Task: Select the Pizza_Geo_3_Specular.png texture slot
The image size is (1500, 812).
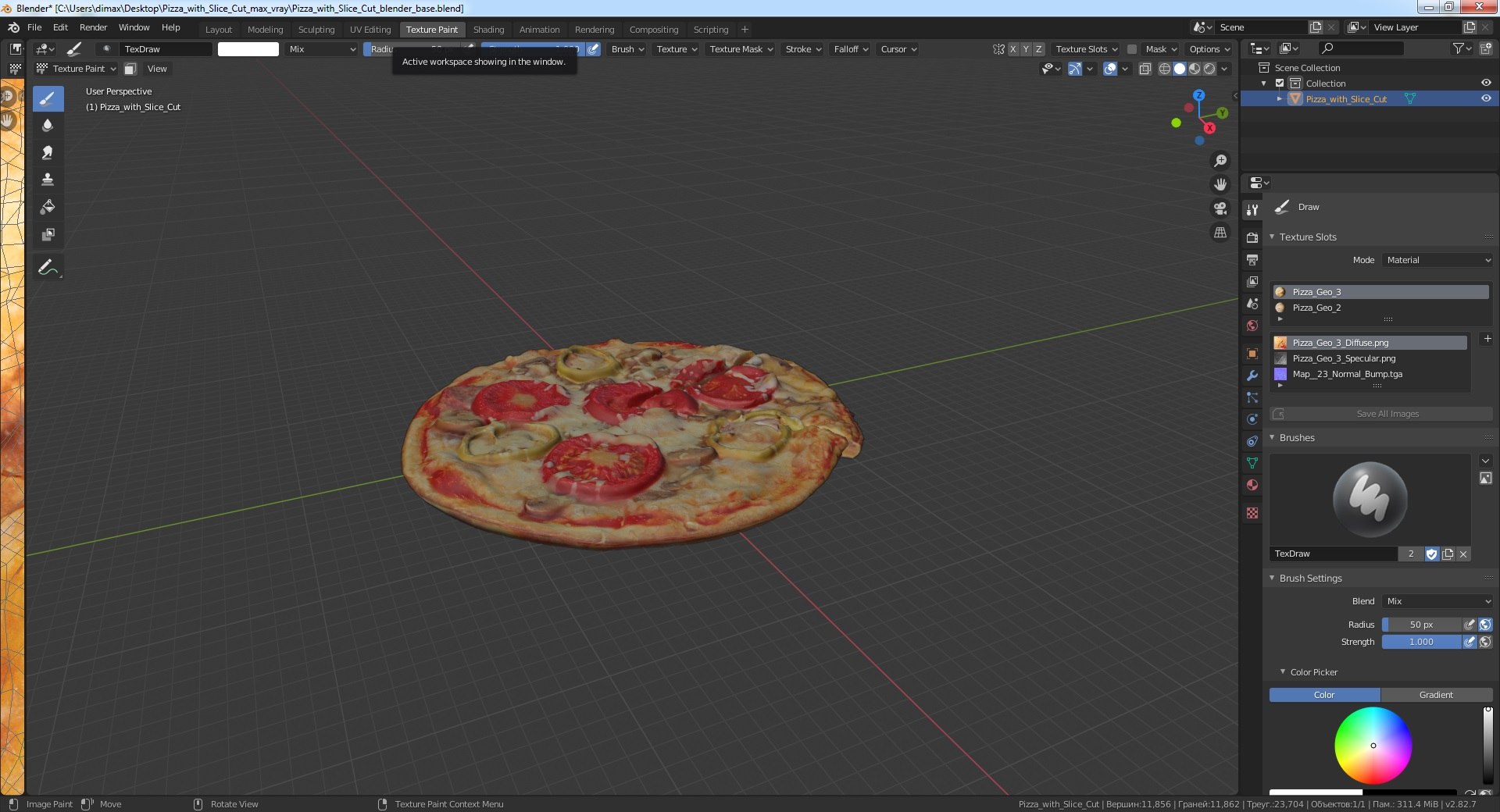Action: click(x=1371, y=358)
